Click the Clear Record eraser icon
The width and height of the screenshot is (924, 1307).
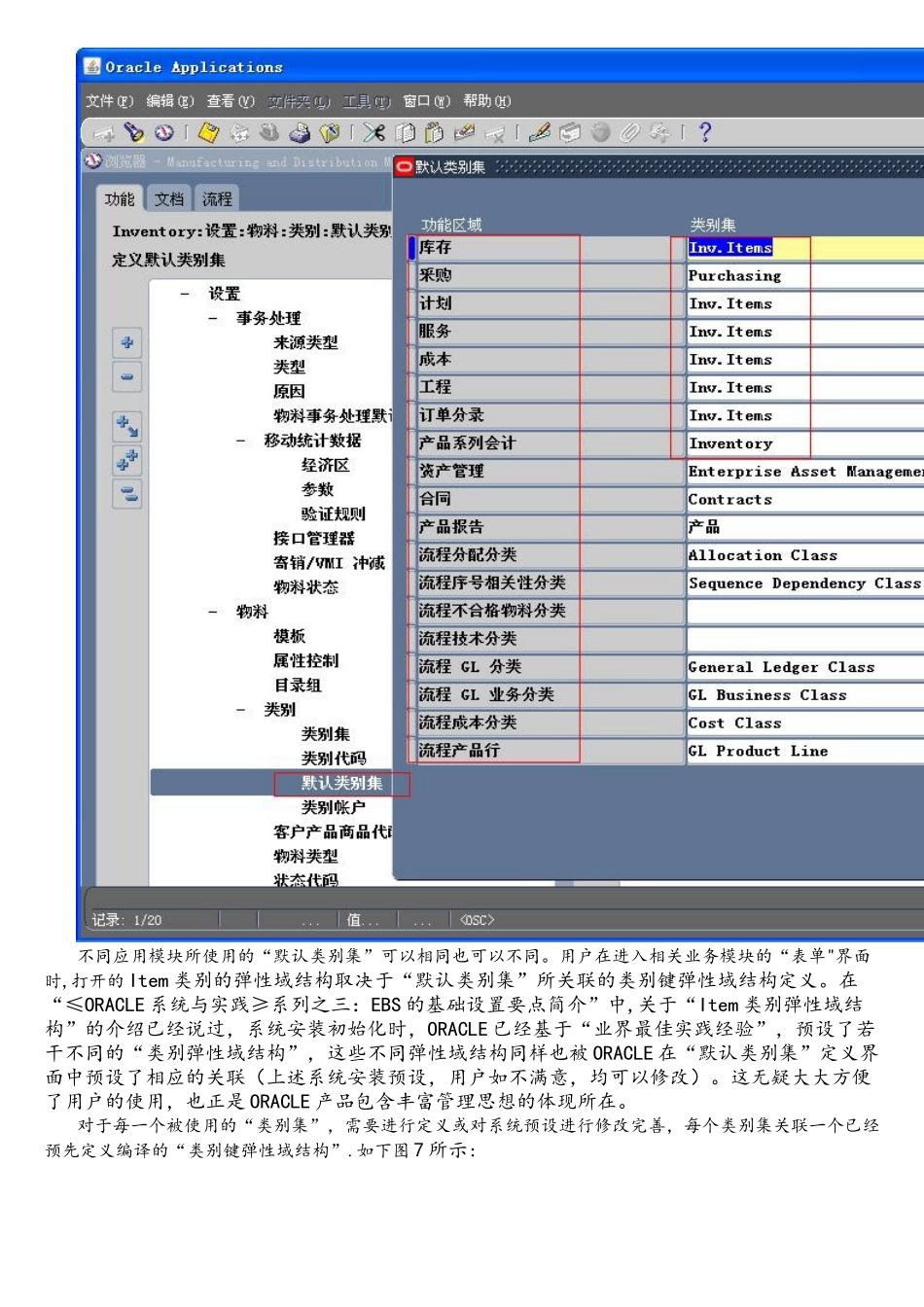[465, 133]
